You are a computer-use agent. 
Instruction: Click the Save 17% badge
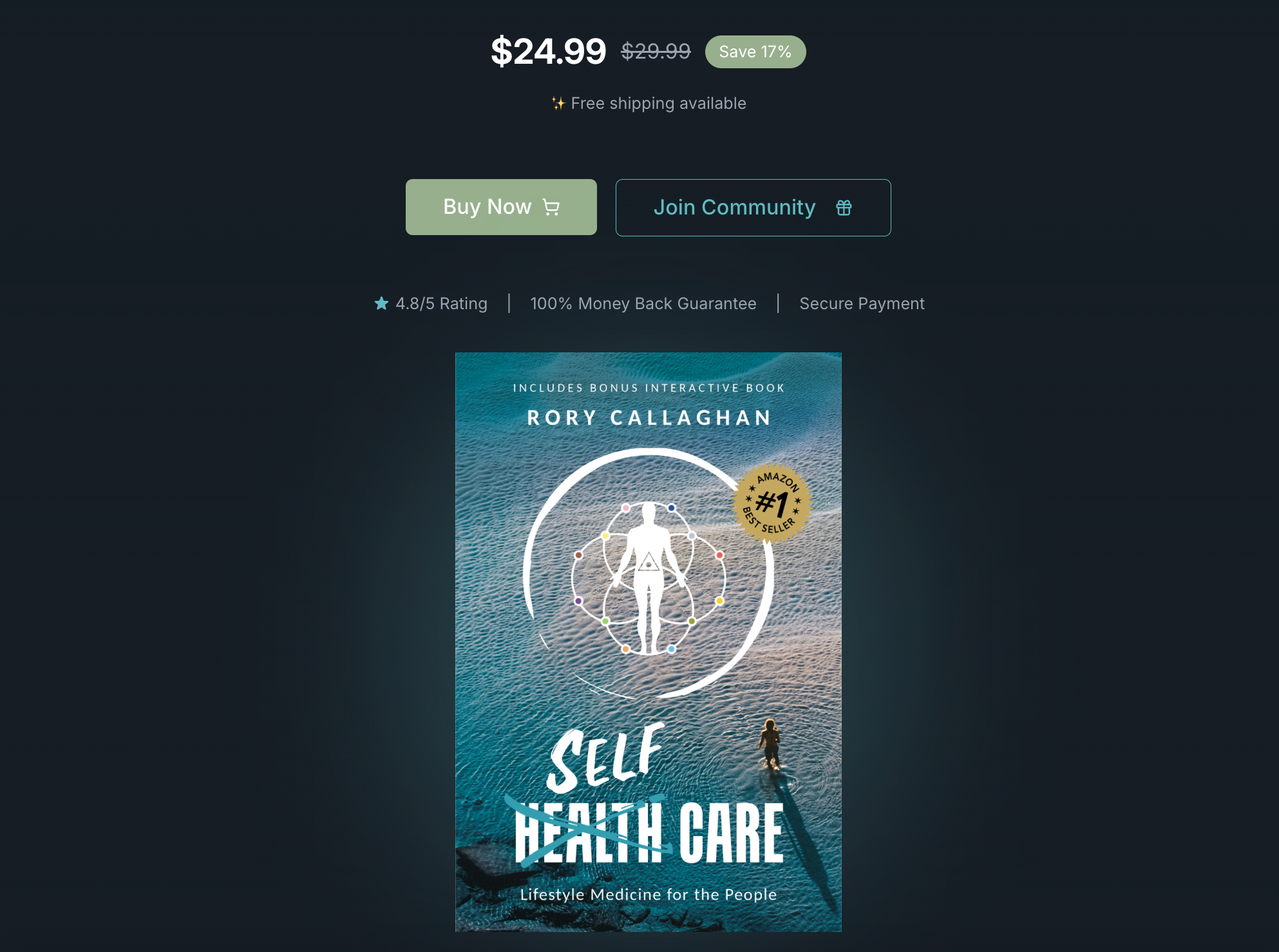755,52
